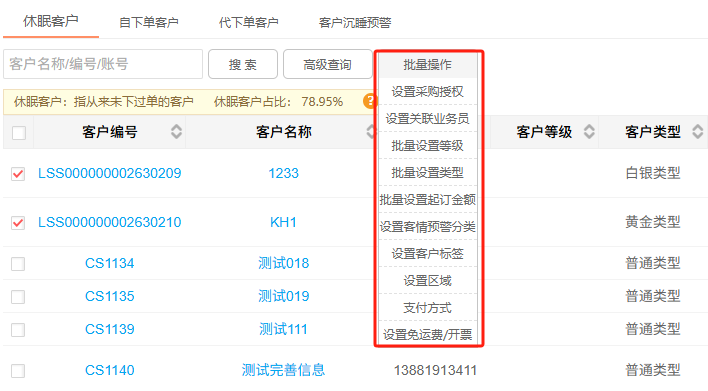The width and height of the screenshot is (708, 391).
Task: Switch to 自下单客户 tab
Action: click(x=149, y=23)
